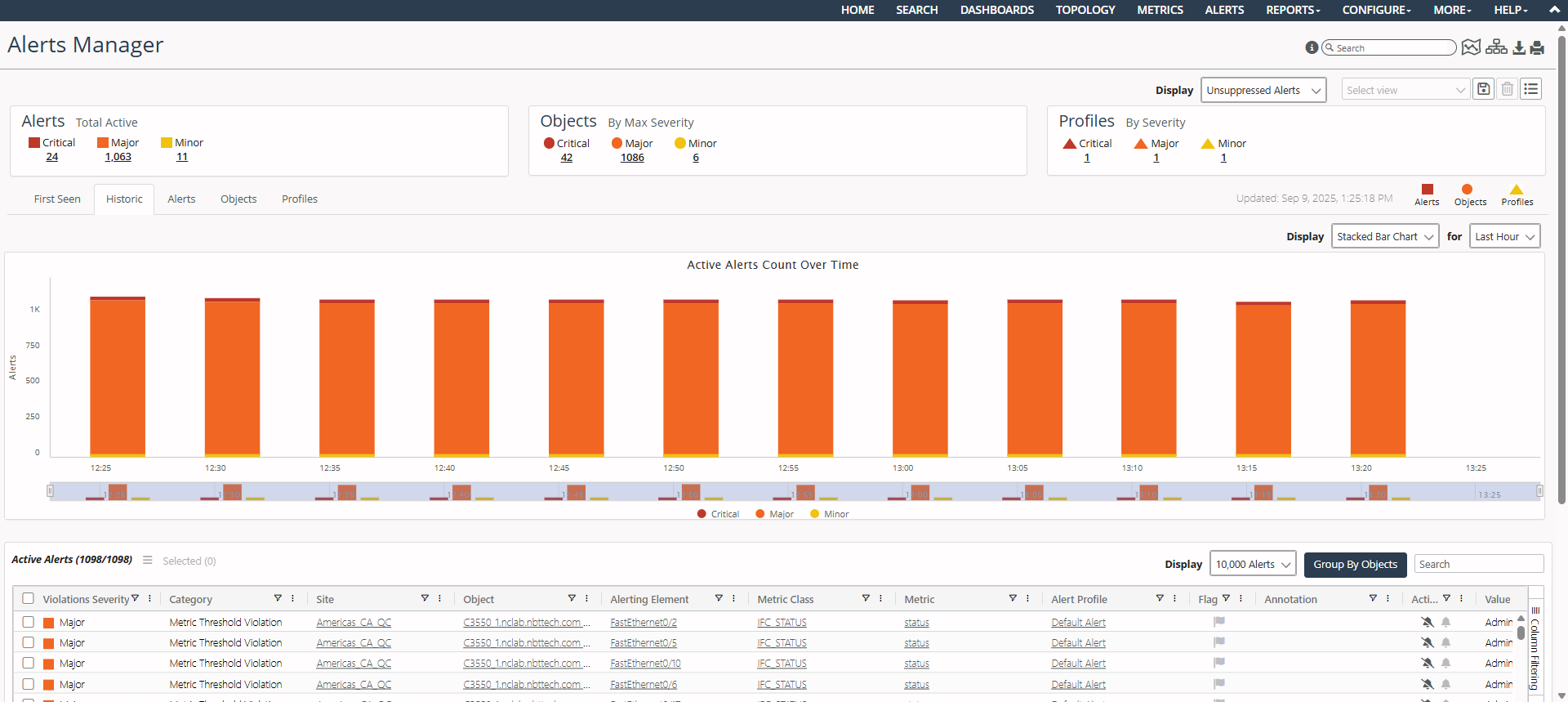Open the Last Hour time range dropdown
Image resolution: width=1568 pixels, height=702 pixels.
coord(1504,236)
